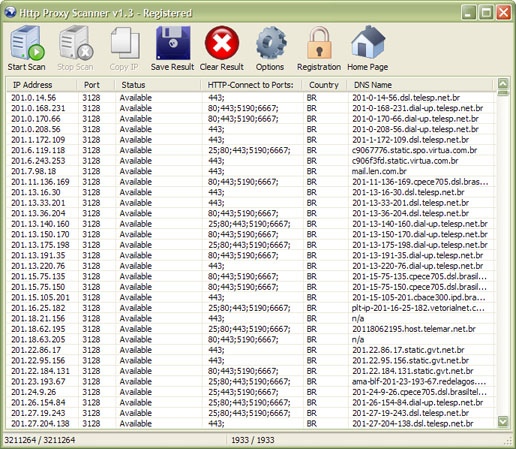
Task: Click the Copy IP documents icon
Action: click(x=125, y=44)
